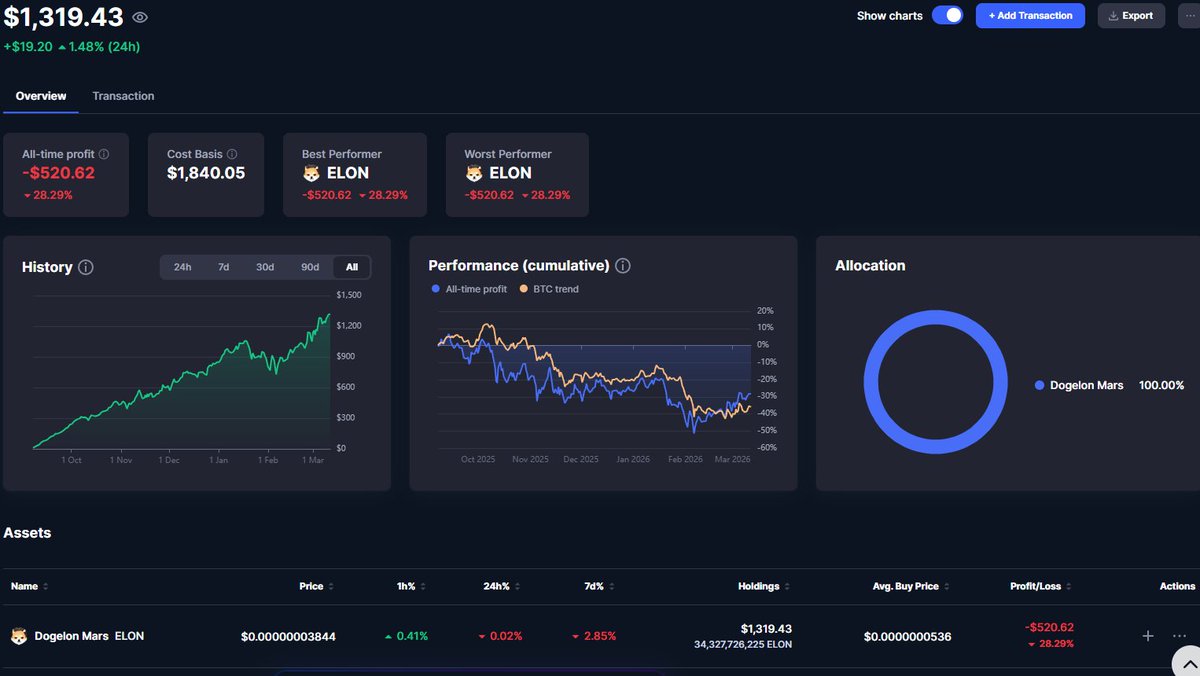Click the cumulative performance line chart

[594, 378]
